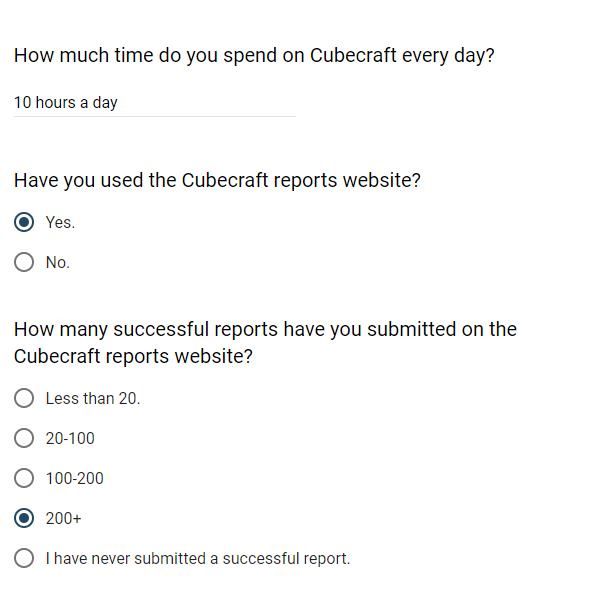Click the "100-200" label text
599x602 pixels.
(x=74, y=478)
